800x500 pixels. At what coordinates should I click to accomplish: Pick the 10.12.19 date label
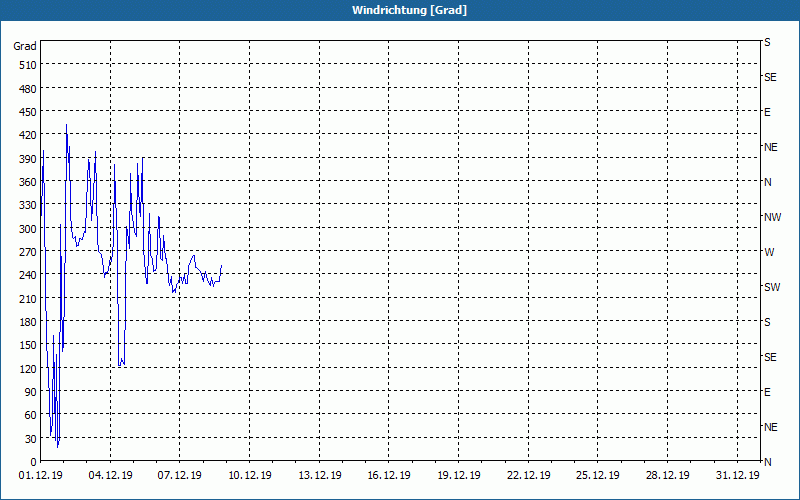pyautogui.click(x=249, y=476)
